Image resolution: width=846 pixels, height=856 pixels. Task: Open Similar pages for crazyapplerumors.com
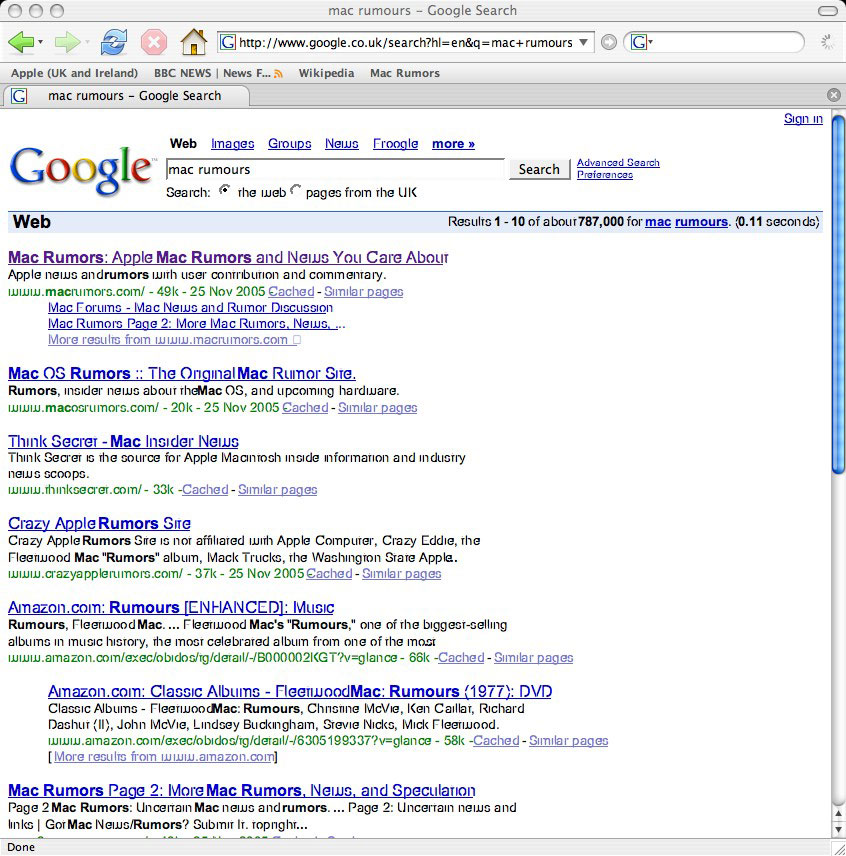tap(401, 574)
